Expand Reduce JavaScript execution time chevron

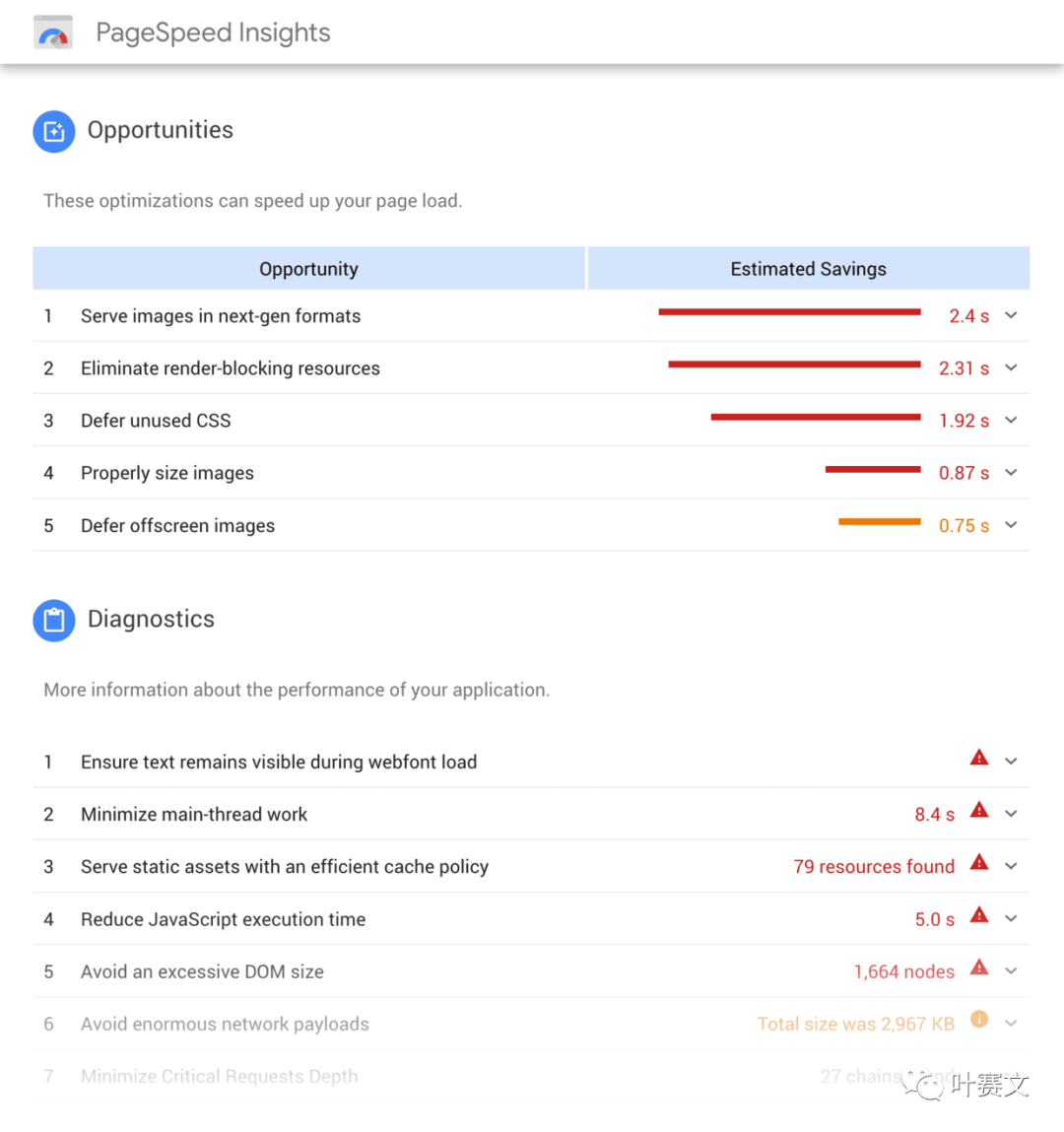[1011, 918]
